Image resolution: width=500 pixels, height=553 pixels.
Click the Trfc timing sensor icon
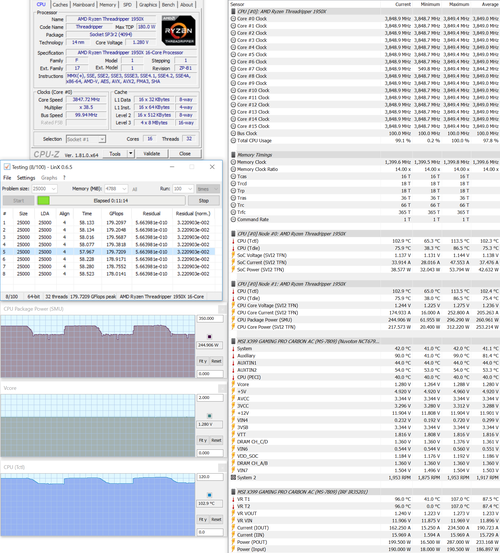[x=233, y=212]
